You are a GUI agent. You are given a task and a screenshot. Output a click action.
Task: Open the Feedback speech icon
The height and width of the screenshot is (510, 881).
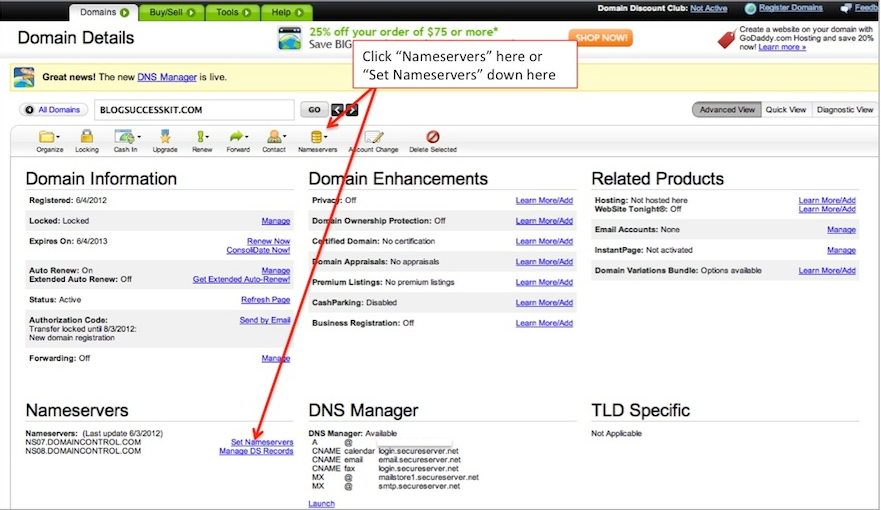point(846,8)
